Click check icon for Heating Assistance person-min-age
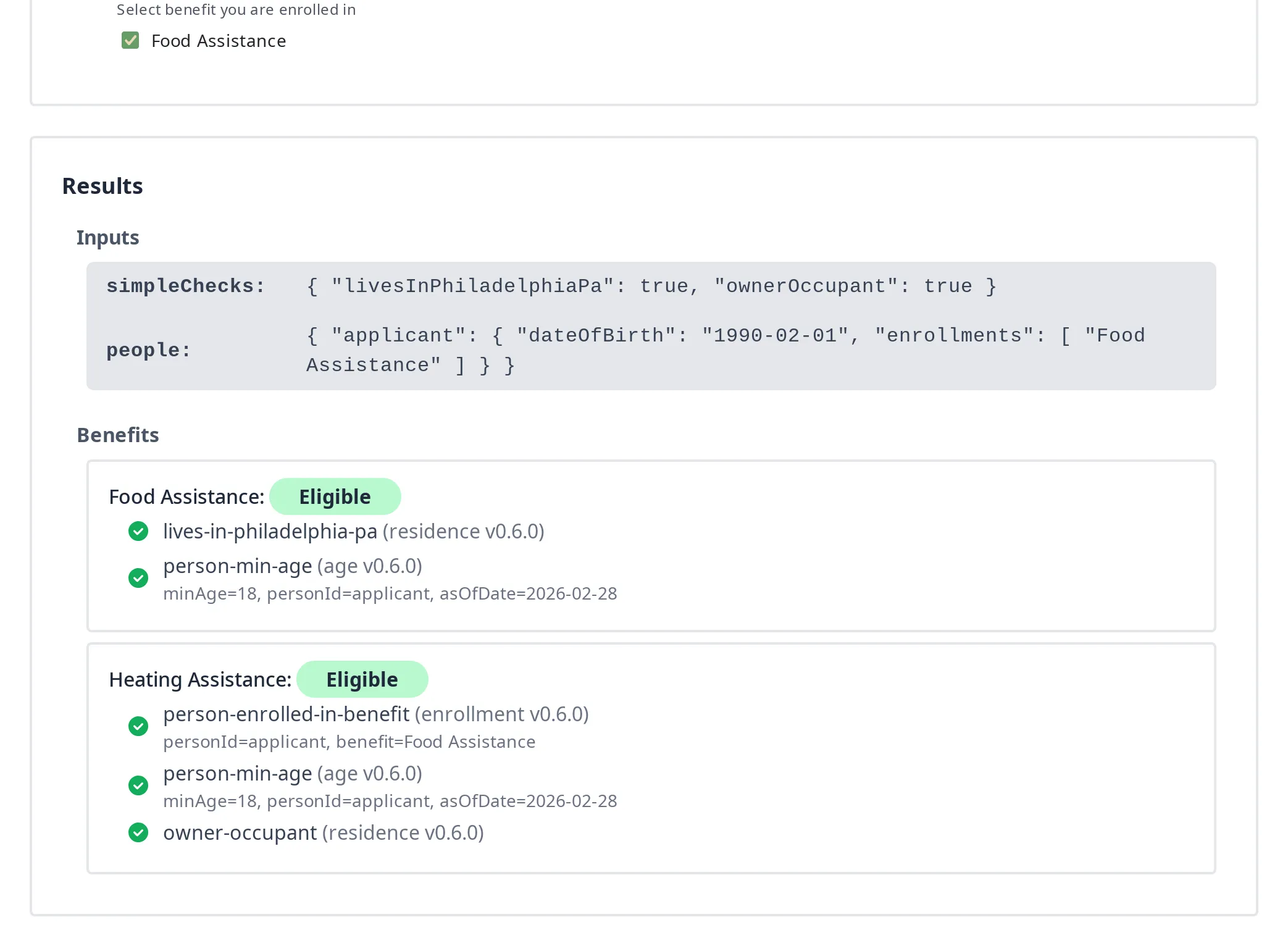Screen dimensions: 1288x946 (138, 785)
